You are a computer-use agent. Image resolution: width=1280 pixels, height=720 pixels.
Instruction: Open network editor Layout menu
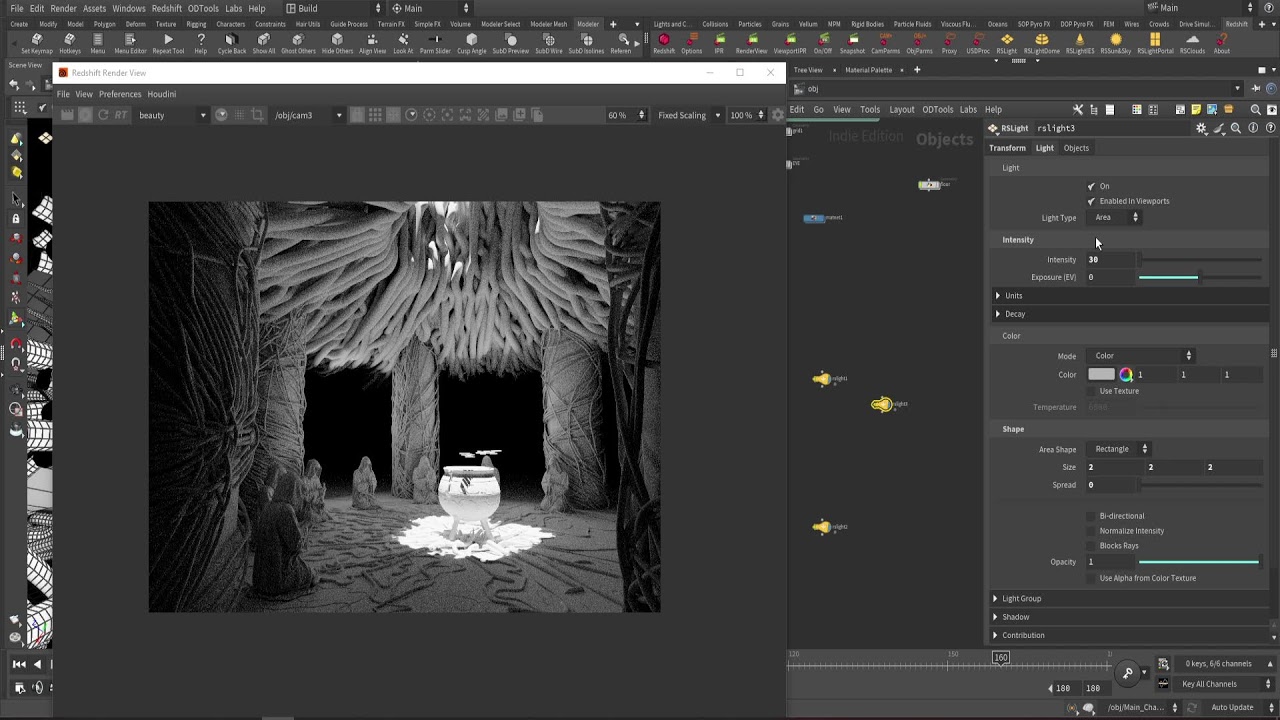pos(901,109)
